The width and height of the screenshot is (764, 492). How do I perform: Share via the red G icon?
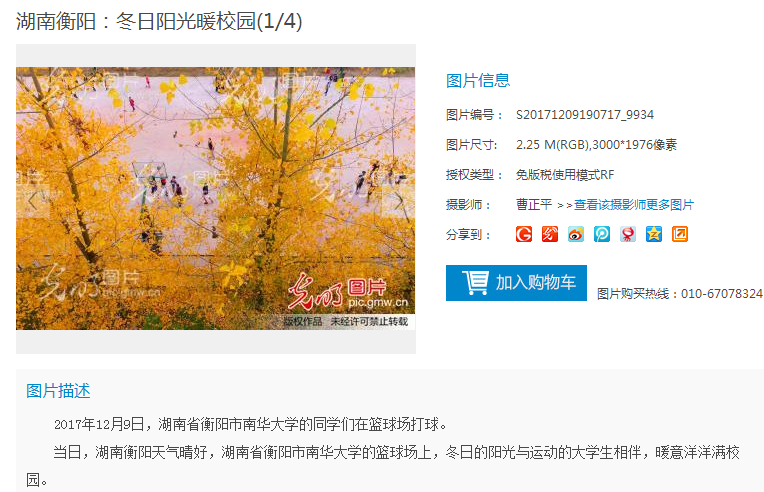pyautogui.click(x=524, y=234)
